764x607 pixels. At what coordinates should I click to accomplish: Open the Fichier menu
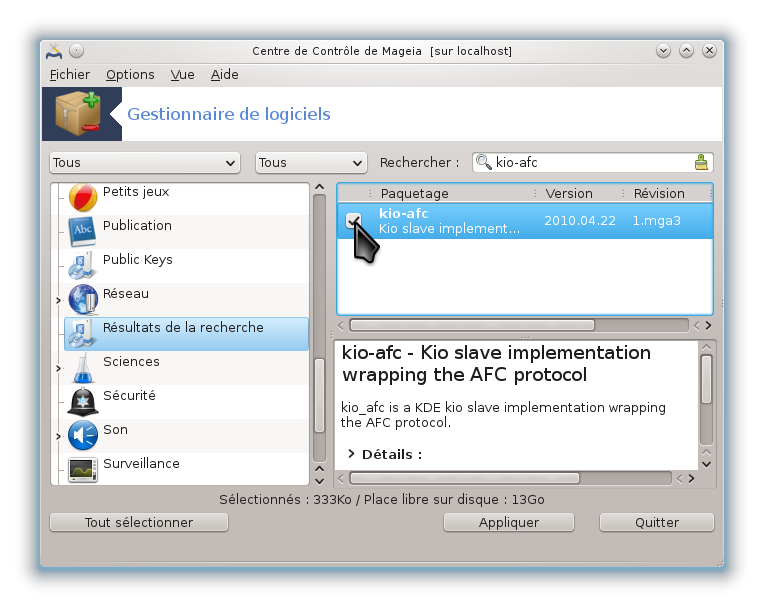pyautogui.click(x=70, y=75)
